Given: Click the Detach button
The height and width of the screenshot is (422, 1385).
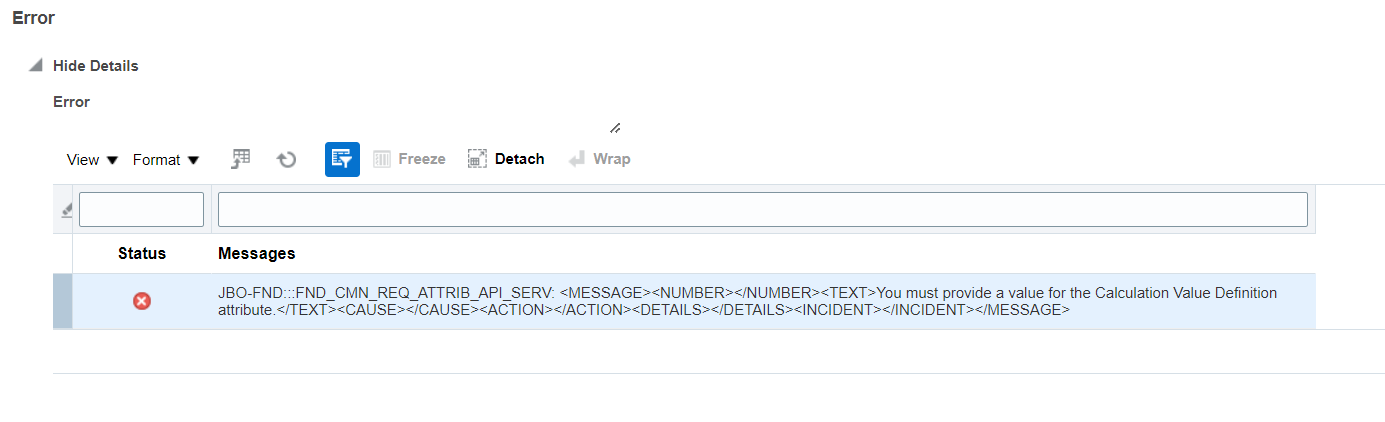Looking at the screenshot, I should pos(506,159).
